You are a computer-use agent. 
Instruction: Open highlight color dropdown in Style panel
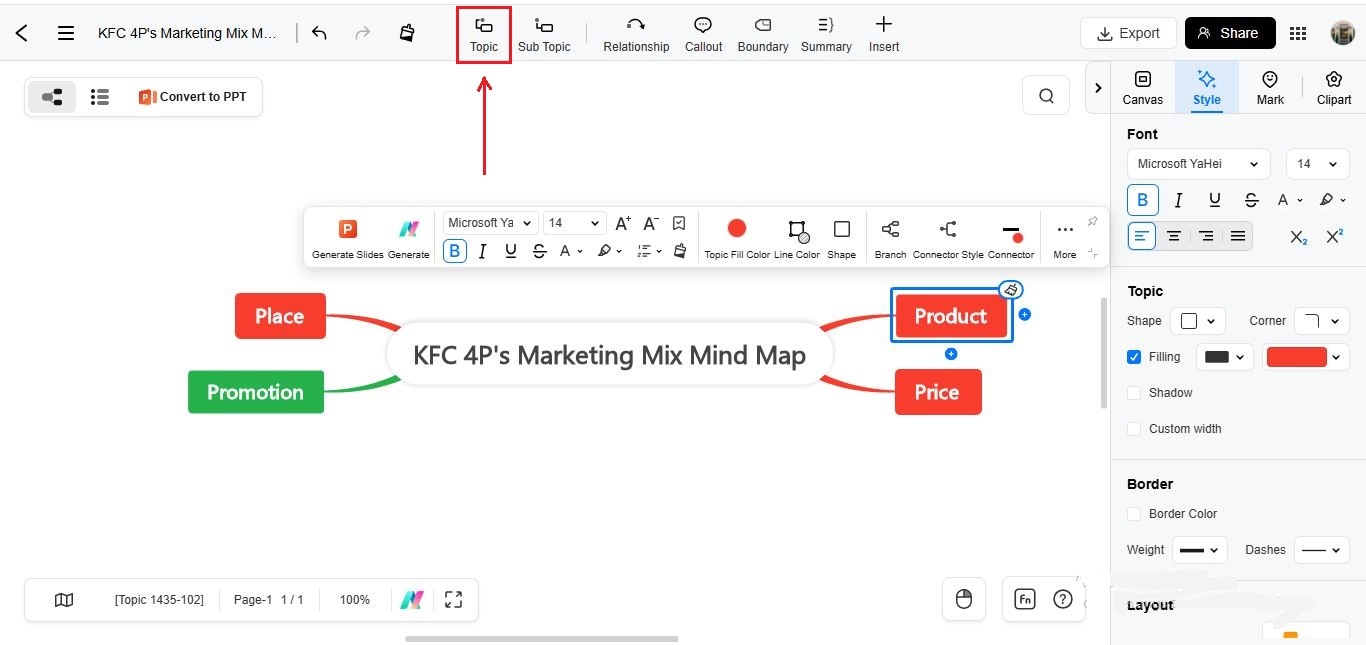pyautogui.click(x=1332, y=200)
